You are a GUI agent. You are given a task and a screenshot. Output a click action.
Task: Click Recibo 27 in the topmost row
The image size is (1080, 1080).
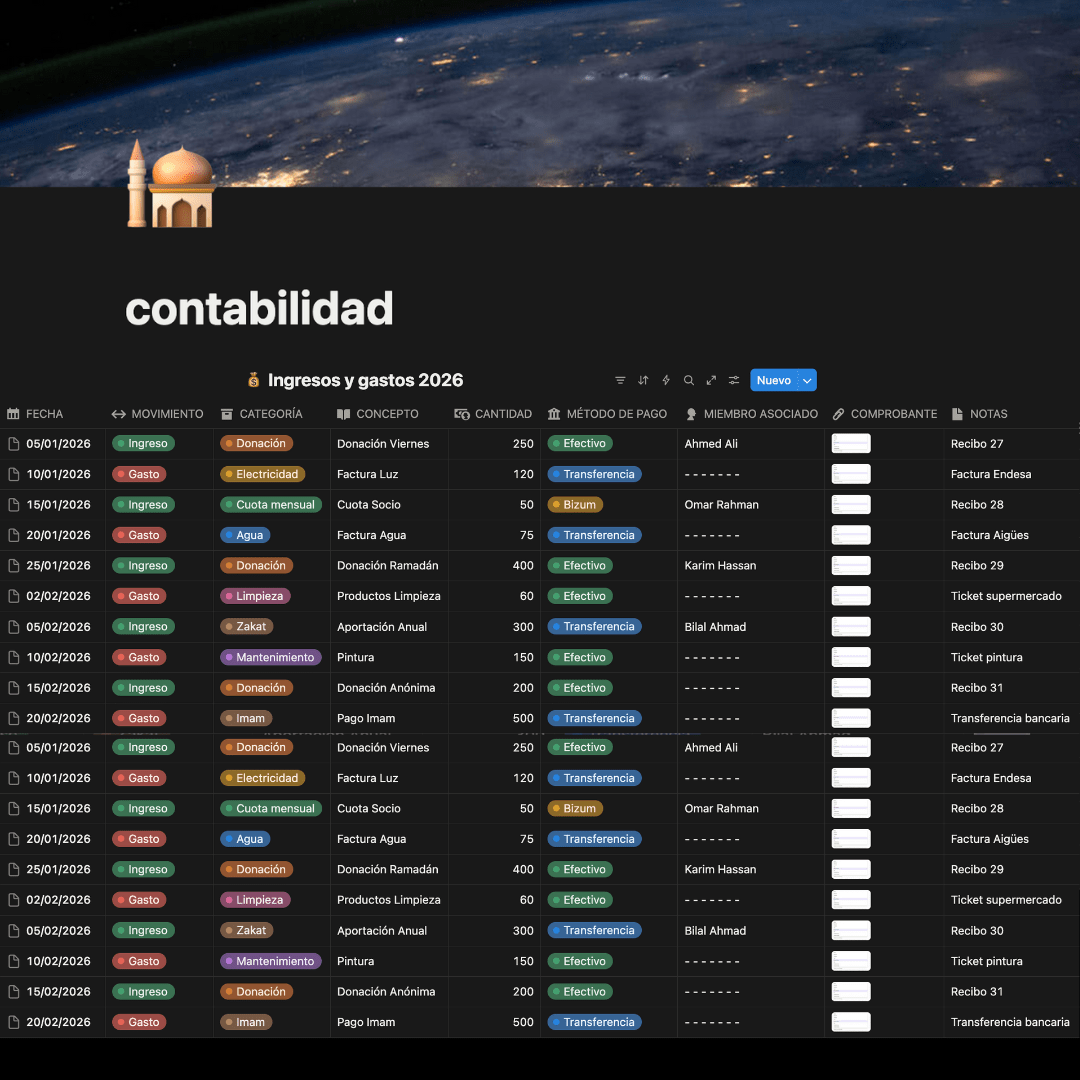click(x=977, y=444)
